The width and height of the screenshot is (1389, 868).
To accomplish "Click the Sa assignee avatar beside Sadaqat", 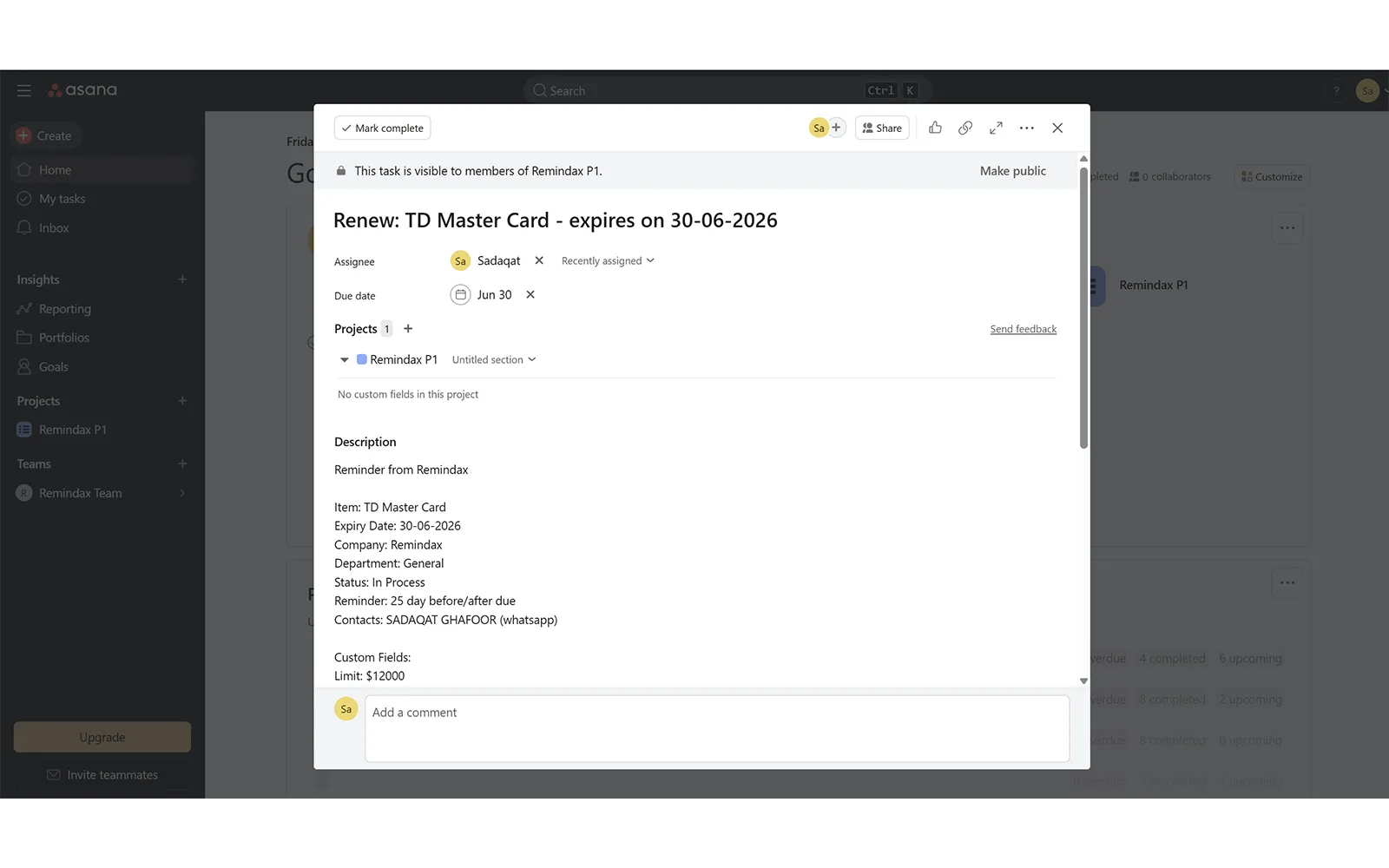I will pyautogui.click(x=460, y=260).
